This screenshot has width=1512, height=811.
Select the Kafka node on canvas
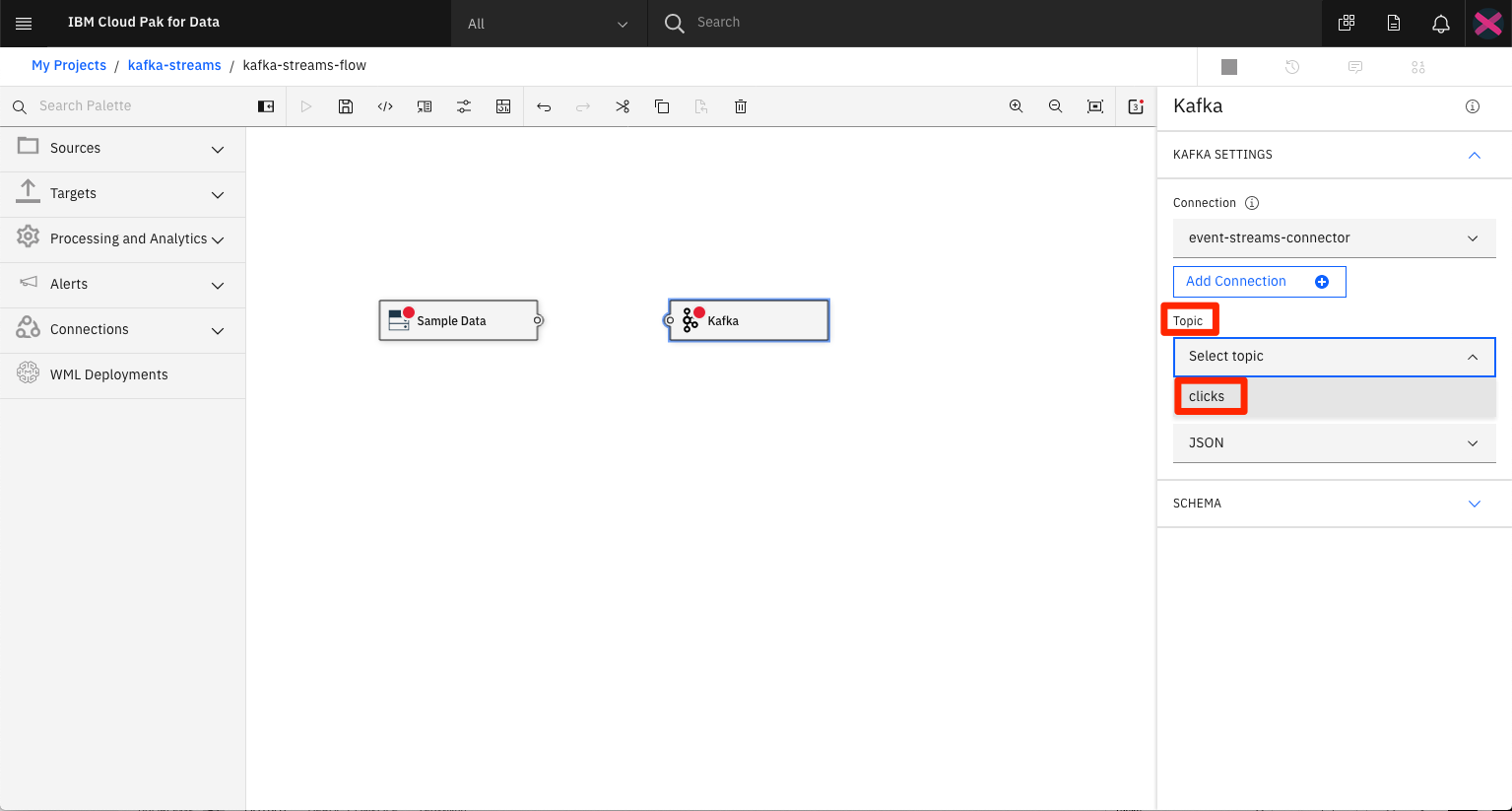click(749, 320)
